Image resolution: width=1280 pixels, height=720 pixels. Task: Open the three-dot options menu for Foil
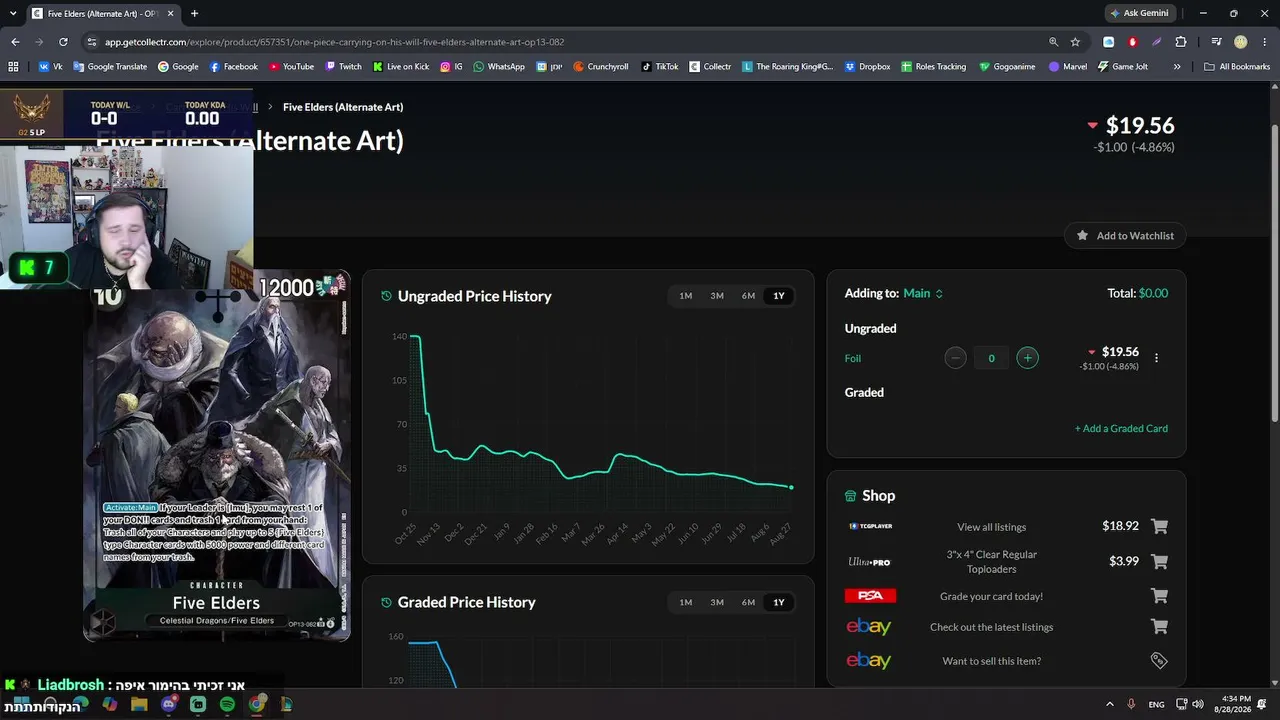click(x=1156, y=358)
